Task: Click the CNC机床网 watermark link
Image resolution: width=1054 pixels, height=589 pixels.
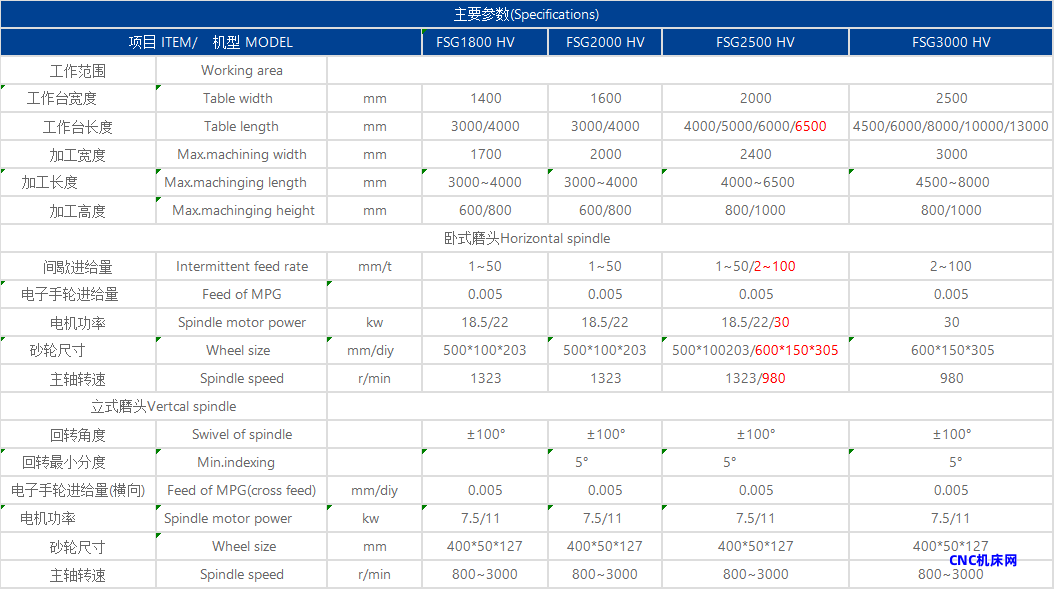Action: (x=983, y=561)
